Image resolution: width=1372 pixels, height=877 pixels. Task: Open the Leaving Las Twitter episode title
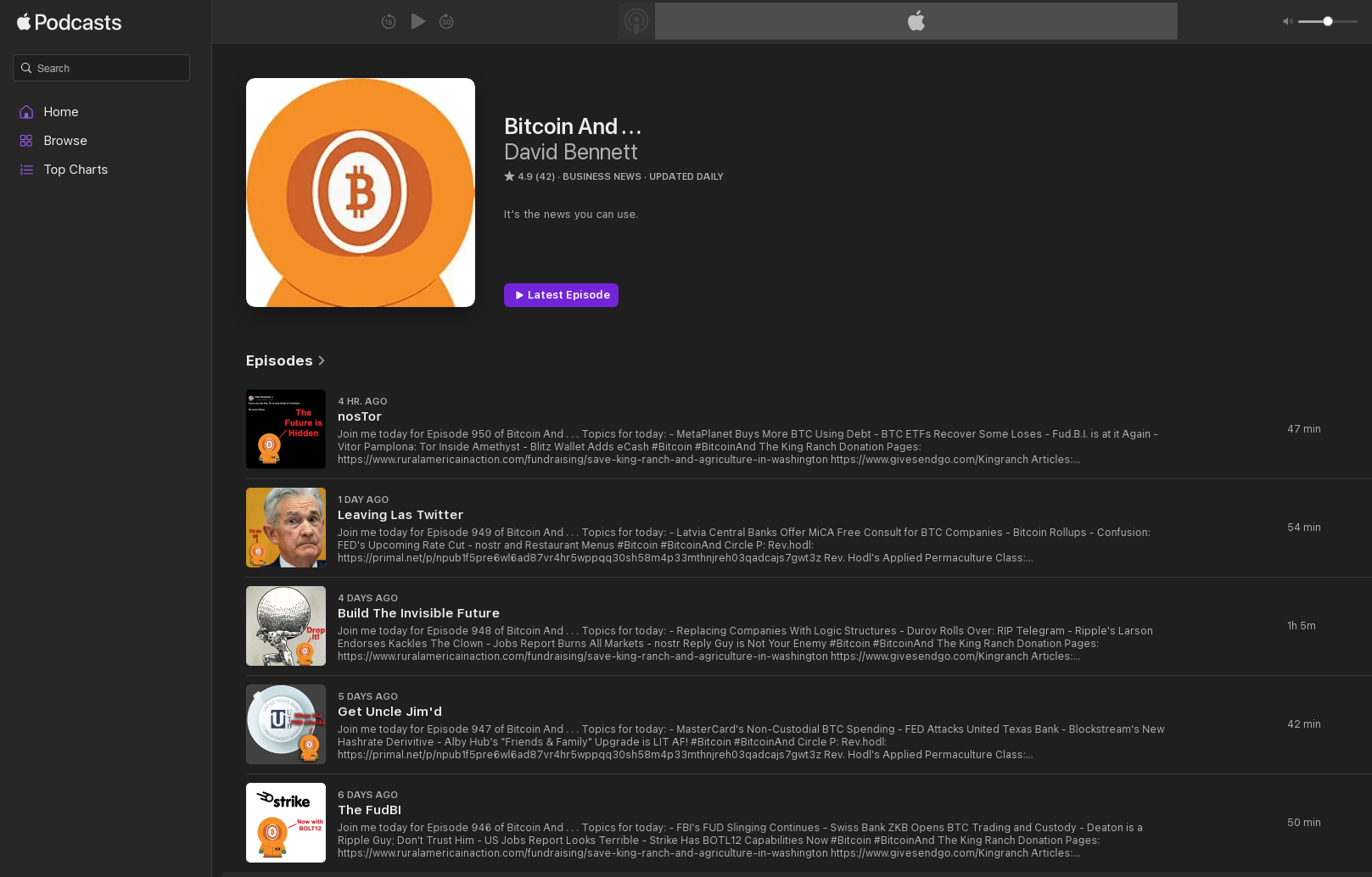coord(400,515)
